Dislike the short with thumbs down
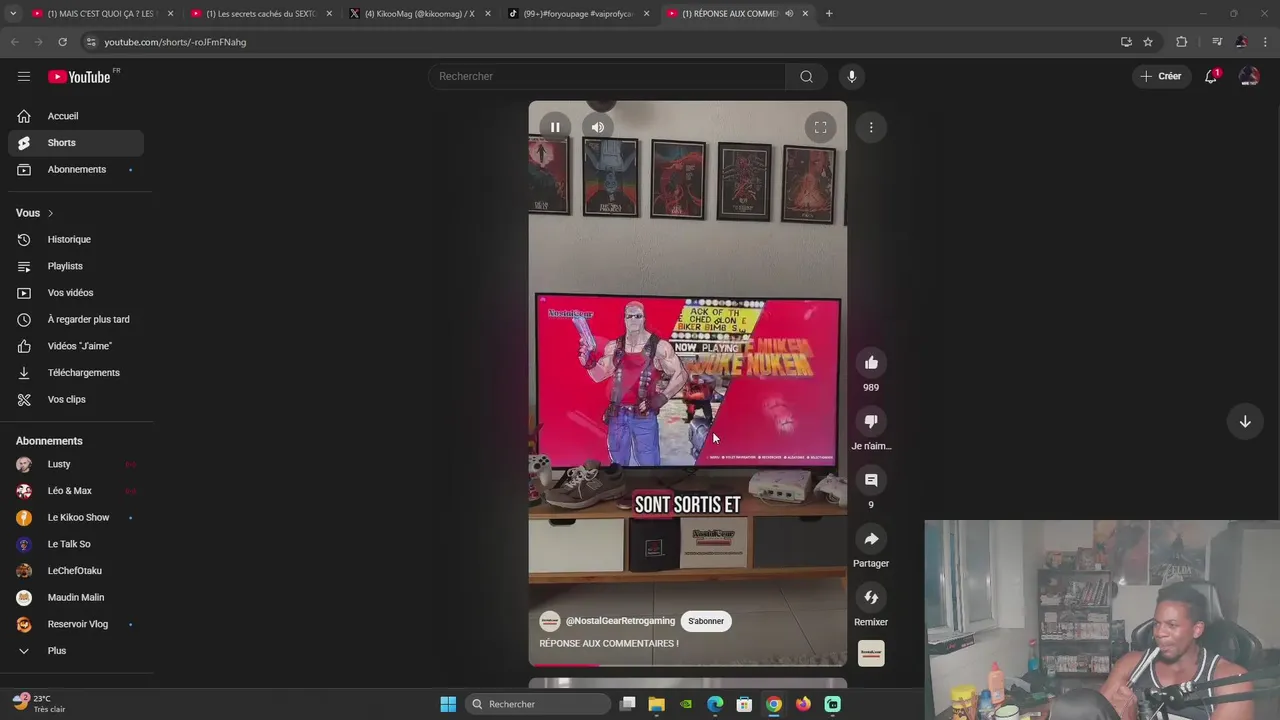The image size is (1280, 720). (x=871, y=422)
